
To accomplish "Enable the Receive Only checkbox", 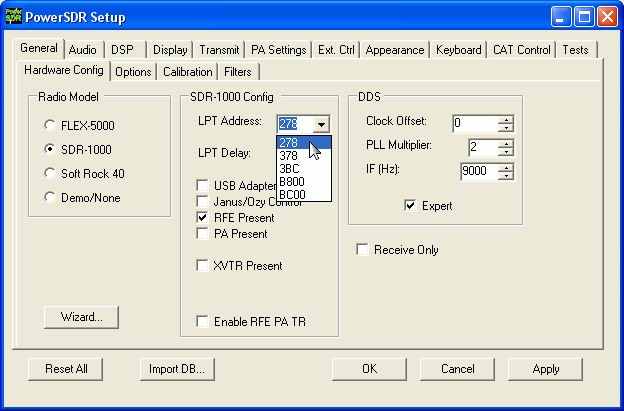I will [362, 249].
